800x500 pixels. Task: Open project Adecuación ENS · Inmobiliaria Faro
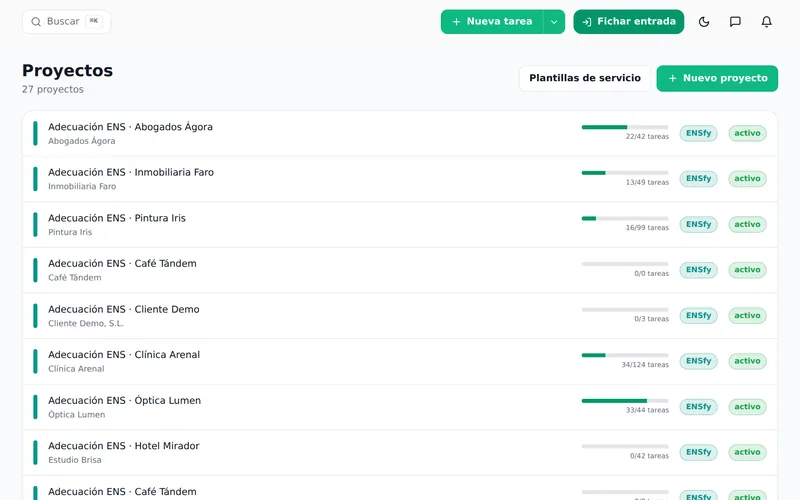(x=400, y=179)
